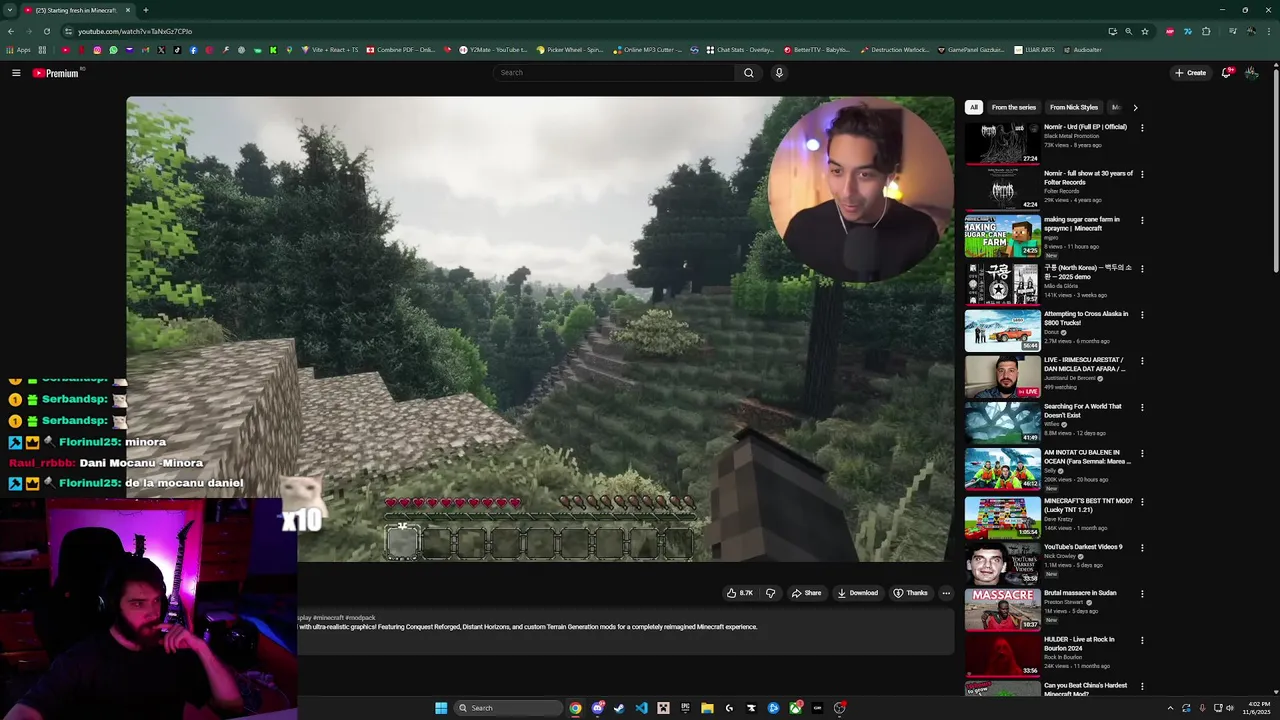Bookmark this page with star icon
This screenshot has width=1280, height=720.
tap(1145, 31)
